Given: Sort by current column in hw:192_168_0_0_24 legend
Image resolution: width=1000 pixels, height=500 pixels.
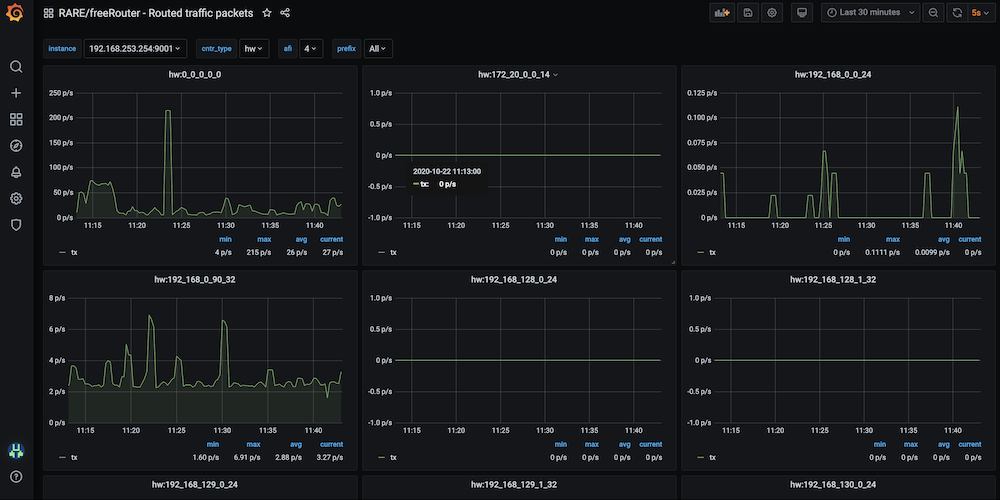Looking at the screenshot, I should click(969, 240).
